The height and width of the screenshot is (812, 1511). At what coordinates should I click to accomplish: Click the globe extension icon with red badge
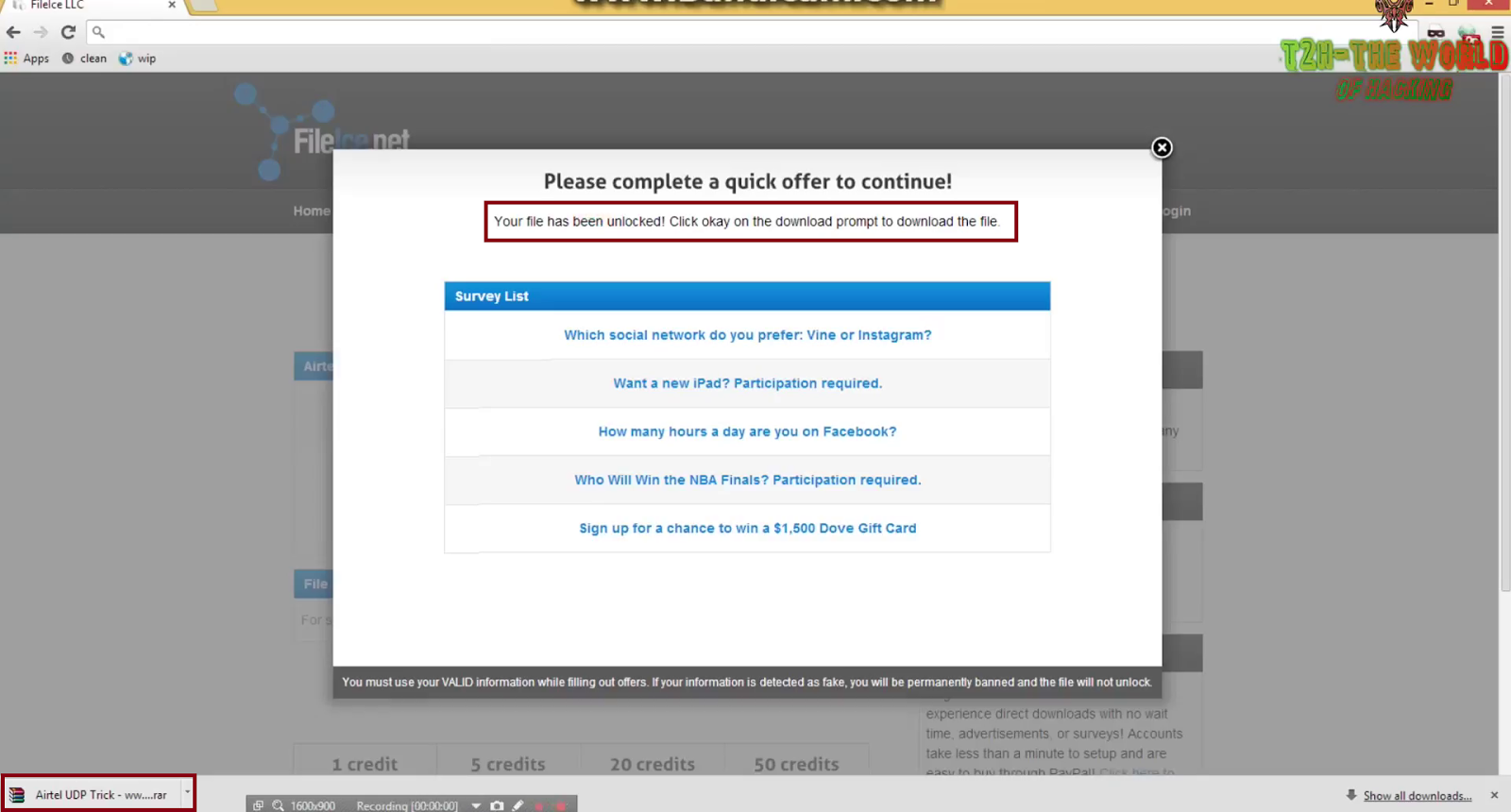point(1469,32)
